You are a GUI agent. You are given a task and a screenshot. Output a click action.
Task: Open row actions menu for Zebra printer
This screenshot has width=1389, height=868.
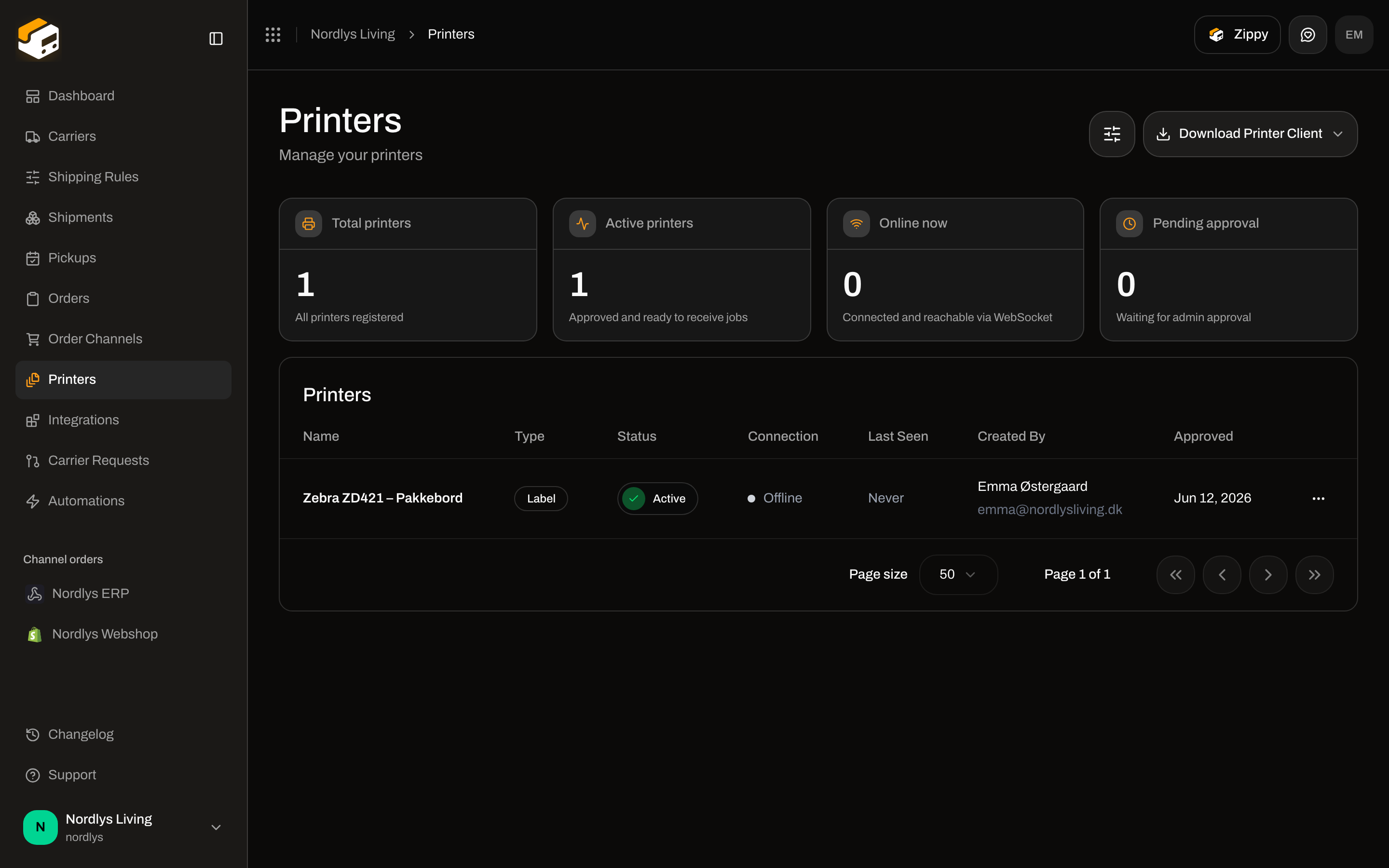tap(1319, 498)
